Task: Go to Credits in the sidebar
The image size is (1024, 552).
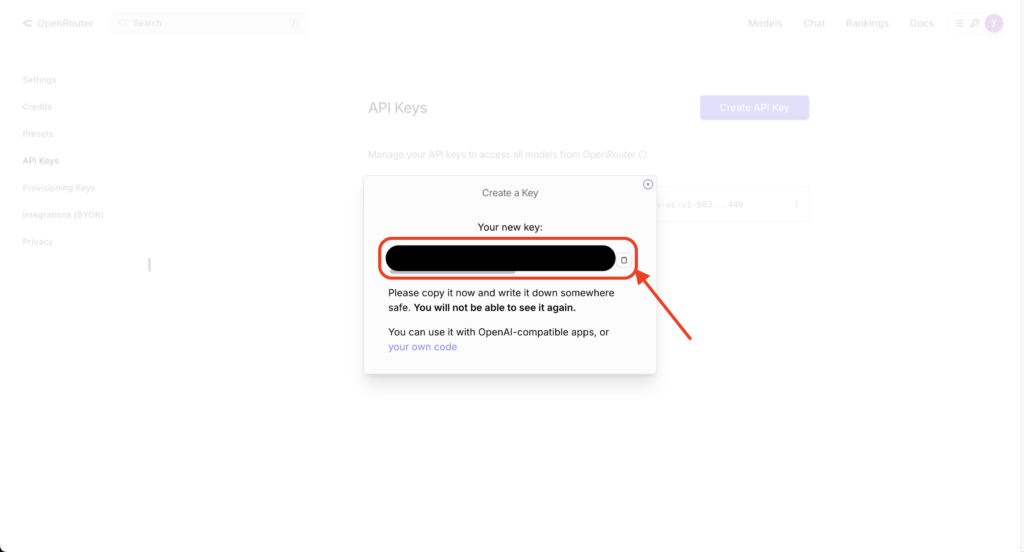Action: point(37,106)
